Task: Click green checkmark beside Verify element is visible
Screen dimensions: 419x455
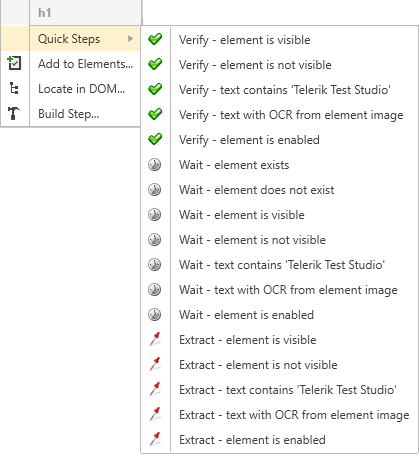Action: click(155, 39)
